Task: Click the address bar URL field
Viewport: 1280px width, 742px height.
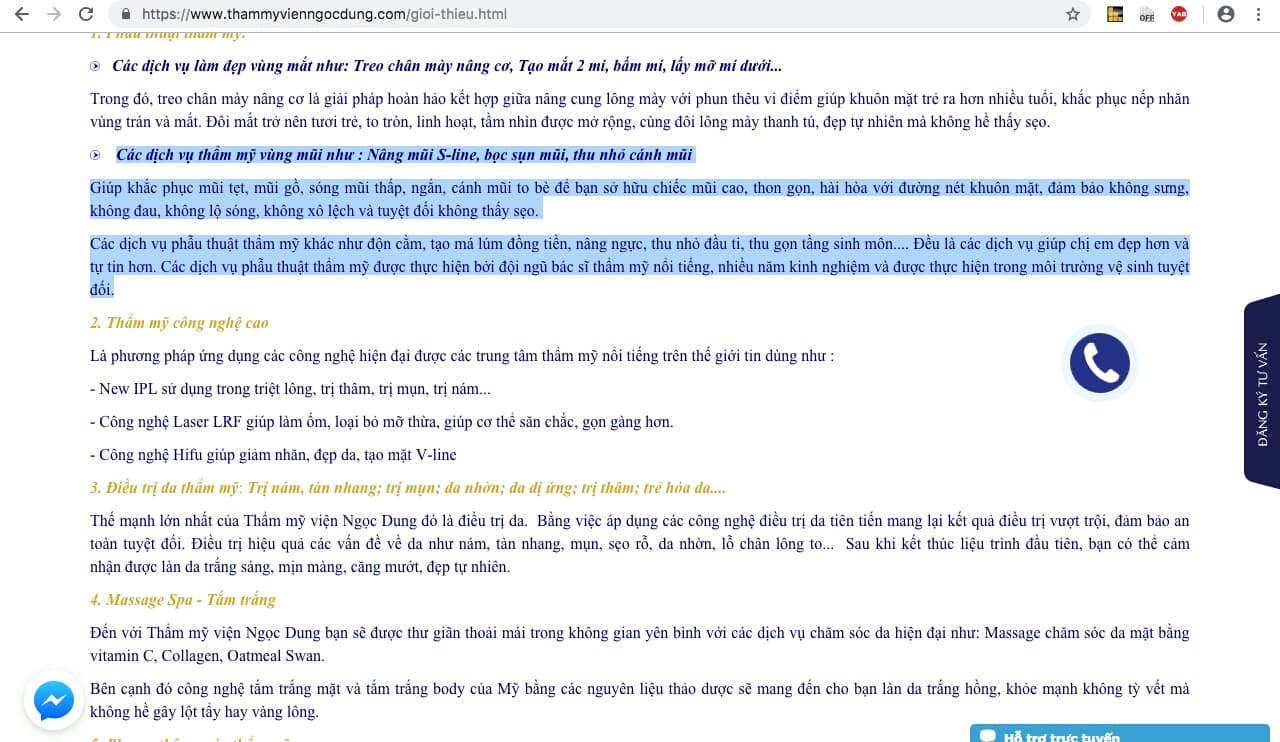Action: (x=600, y=15)
